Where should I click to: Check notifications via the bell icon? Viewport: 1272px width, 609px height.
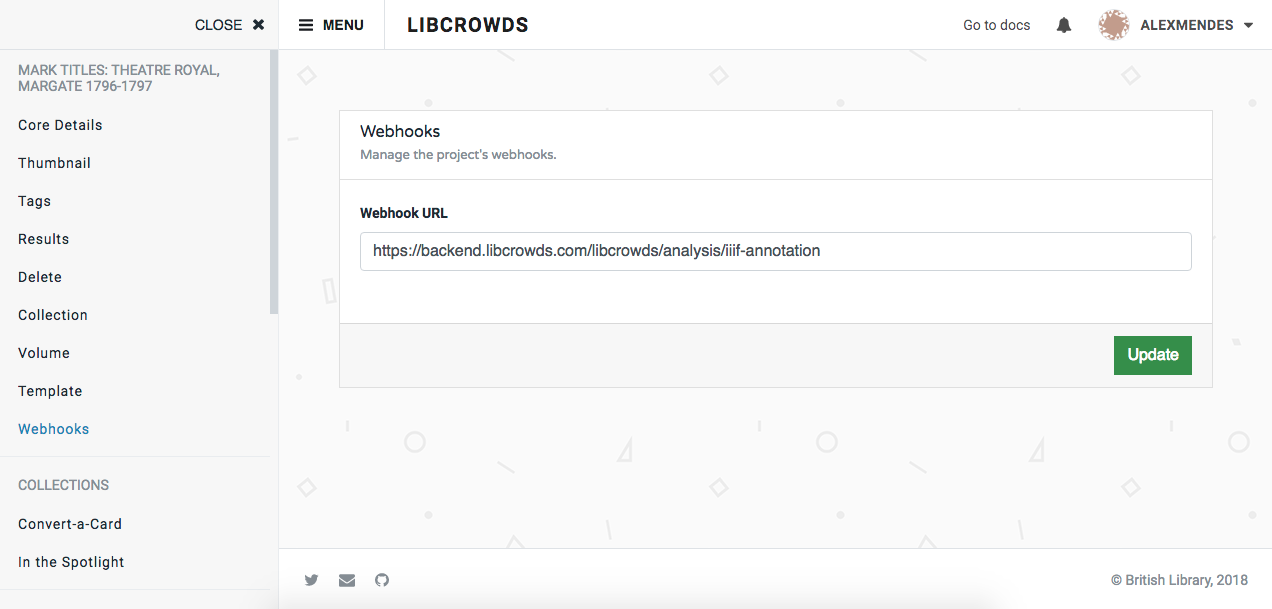[1063, 24]
